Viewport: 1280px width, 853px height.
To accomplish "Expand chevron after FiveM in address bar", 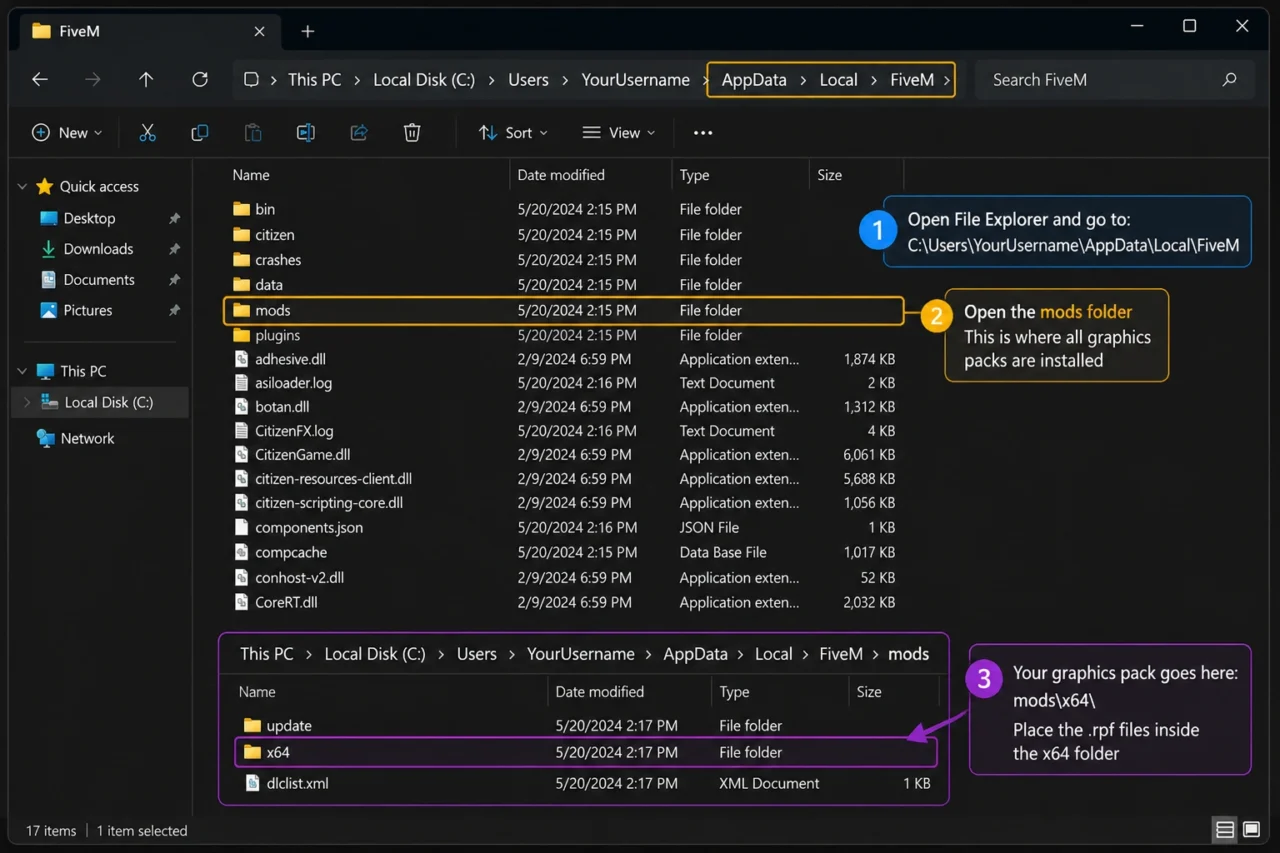I will [946, 80].
